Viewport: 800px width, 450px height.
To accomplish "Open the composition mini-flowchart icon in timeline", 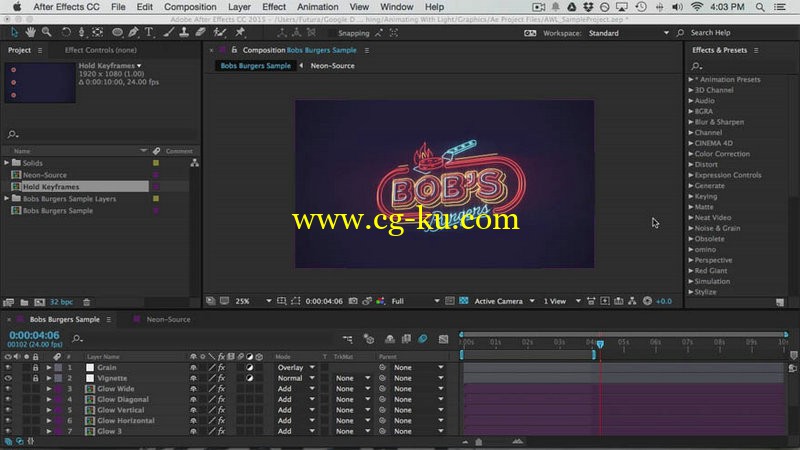I will (x=347, y=339).
